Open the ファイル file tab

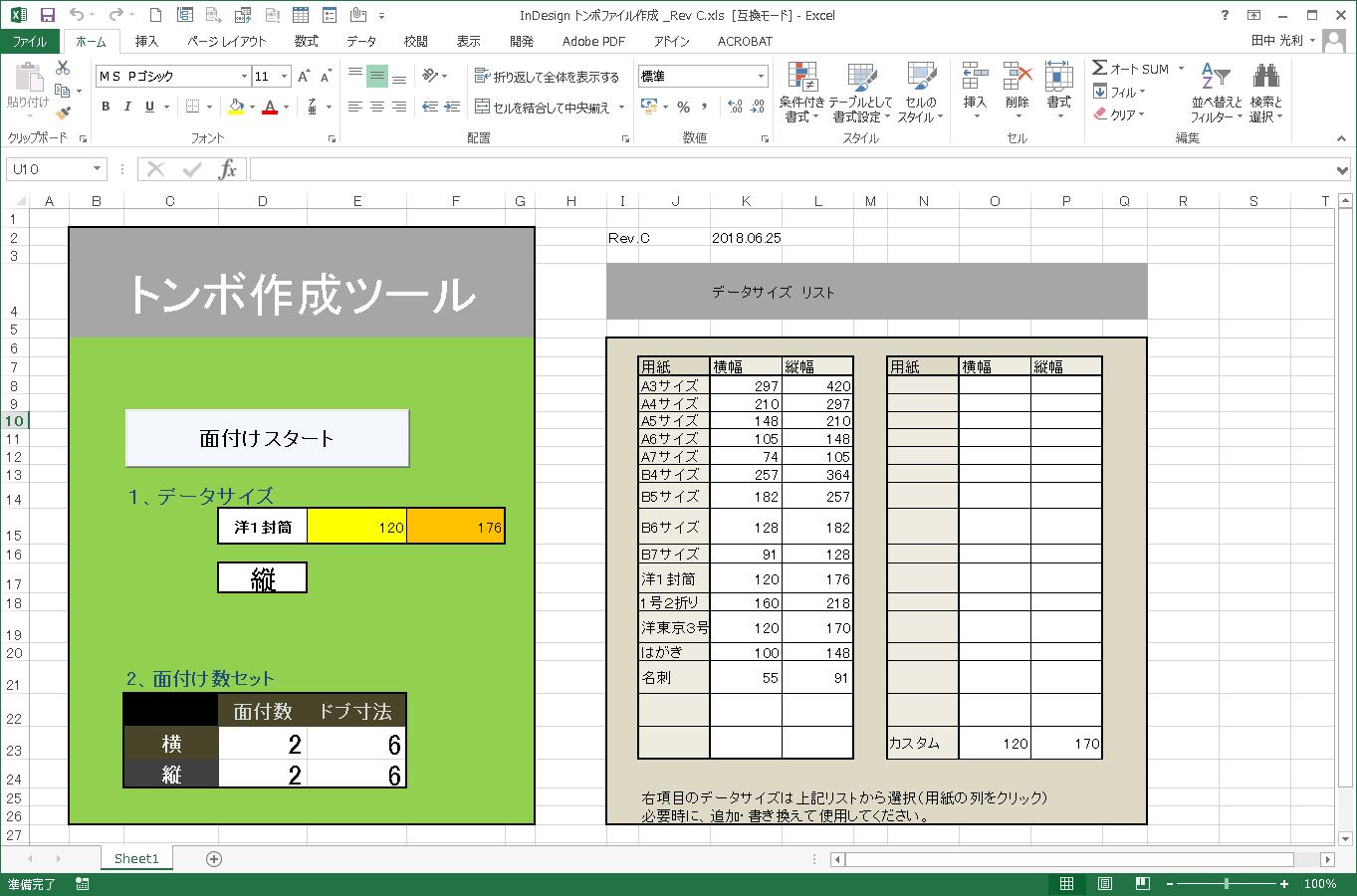click(x=30, y=41)
